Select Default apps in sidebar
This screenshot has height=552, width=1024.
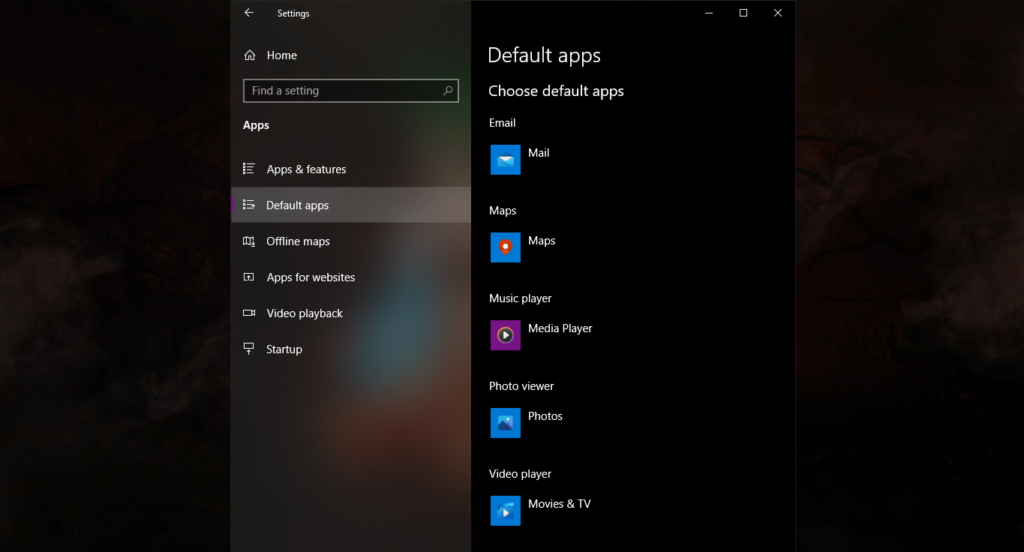pyautogui.click(x=297, y=205)
